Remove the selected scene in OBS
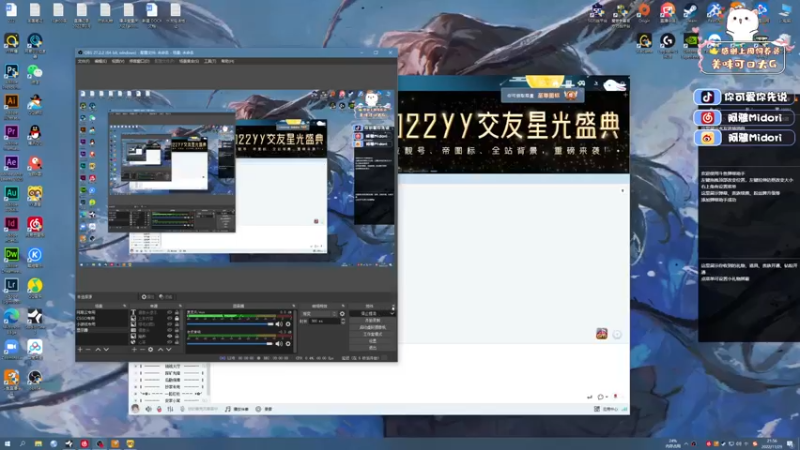 (88, 349)
